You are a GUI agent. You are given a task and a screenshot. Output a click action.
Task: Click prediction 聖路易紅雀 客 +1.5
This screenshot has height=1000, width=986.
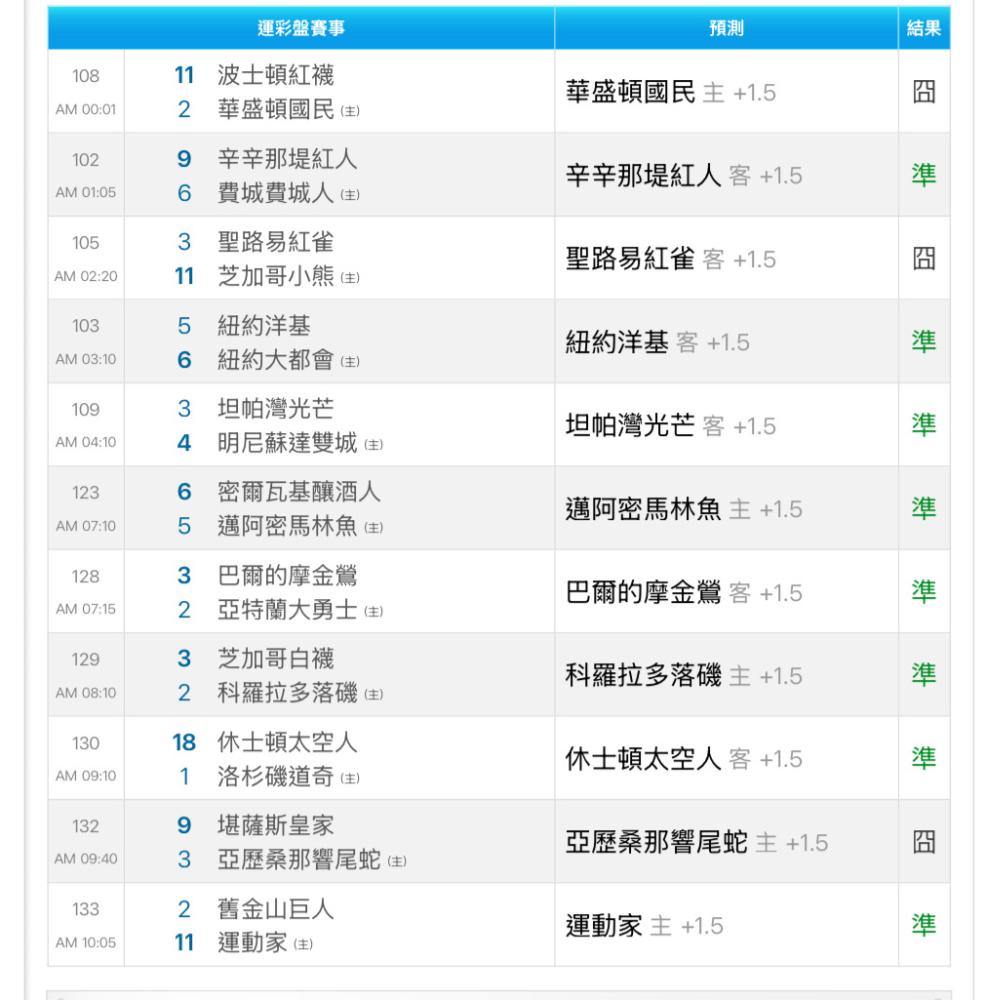coord(671,259)
